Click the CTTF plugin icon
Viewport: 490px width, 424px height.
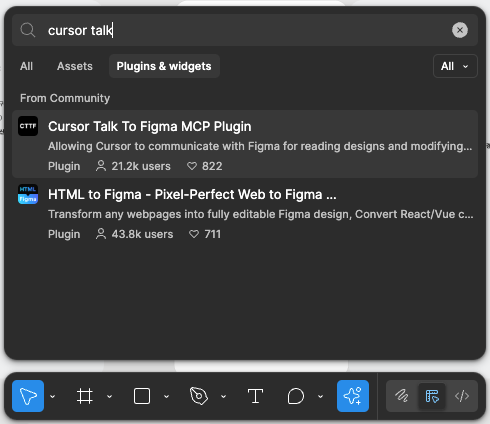coord(28,126)
